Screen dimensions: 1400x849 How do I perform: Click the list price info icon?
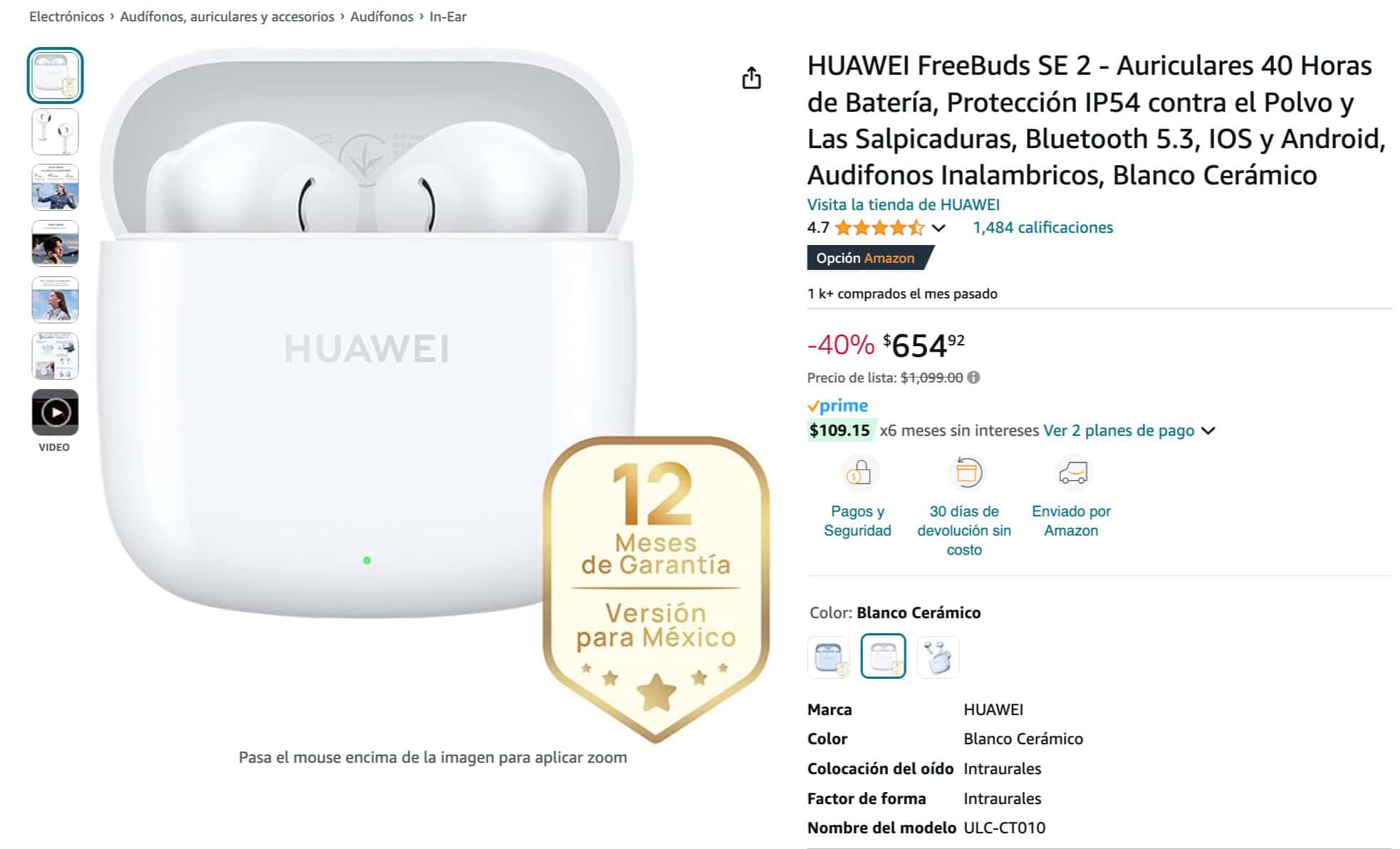(x=973, y=377)
